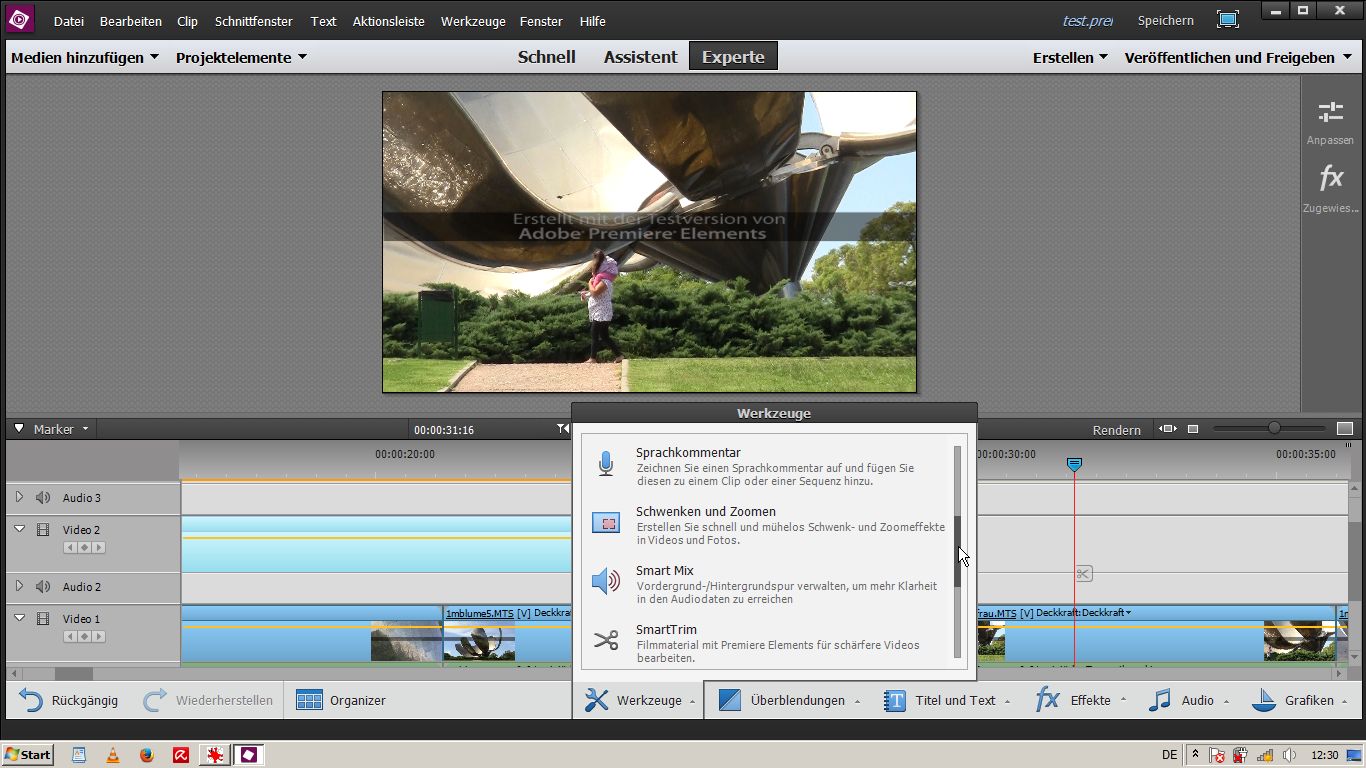1366x768 pixels.
Task: Open the Bearbeiten menu
Action: click(131, 21)
